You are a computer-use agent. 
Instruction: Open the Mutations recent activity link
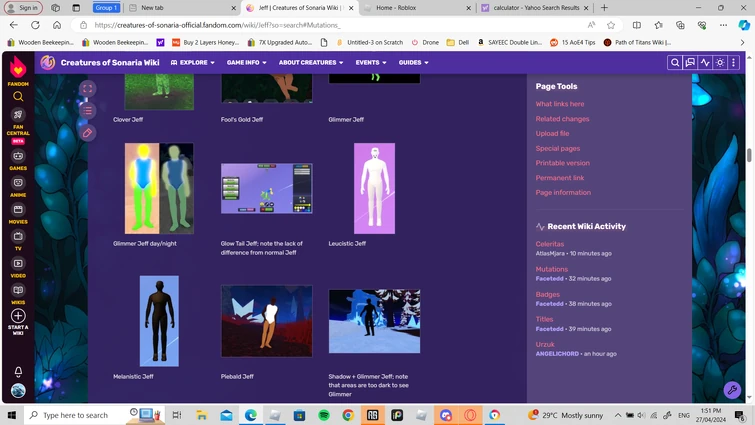551,269
